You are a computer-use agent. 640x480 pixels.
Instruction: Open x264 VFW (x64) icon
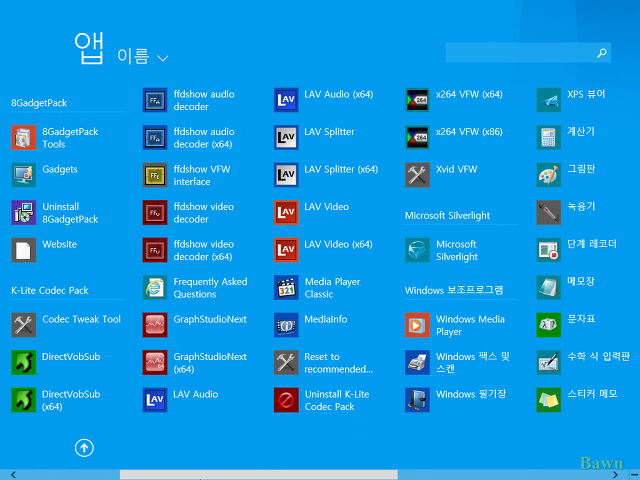[x=417, y=100]
